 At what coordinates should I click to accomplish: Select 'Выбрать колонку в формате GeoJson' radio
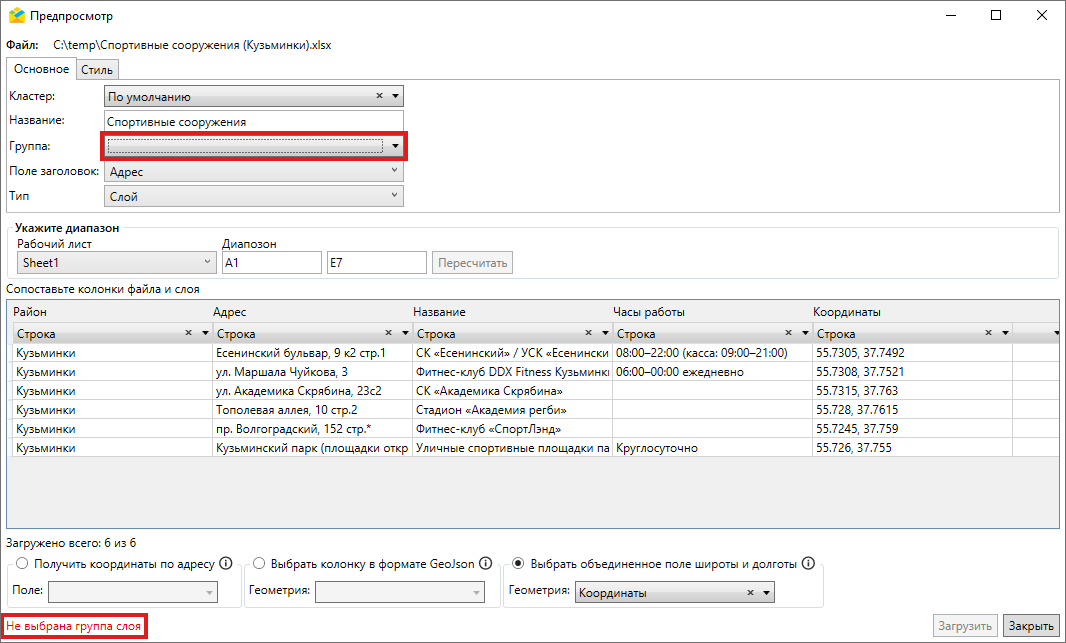click(259, 564)
